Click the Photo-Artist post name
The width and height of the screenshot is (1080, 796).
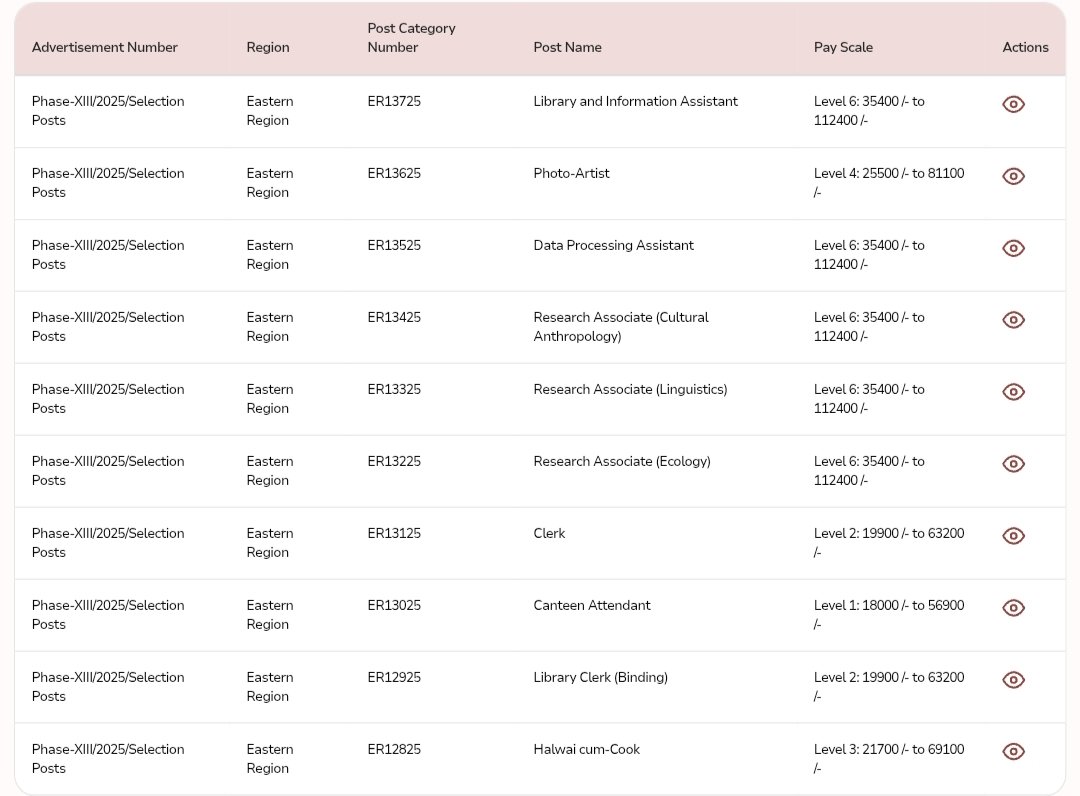point(571,173)
